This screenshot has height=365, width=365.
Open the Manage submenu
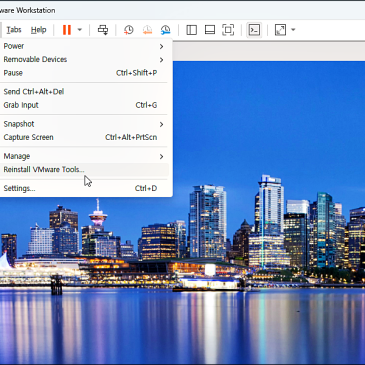[84, 156]
